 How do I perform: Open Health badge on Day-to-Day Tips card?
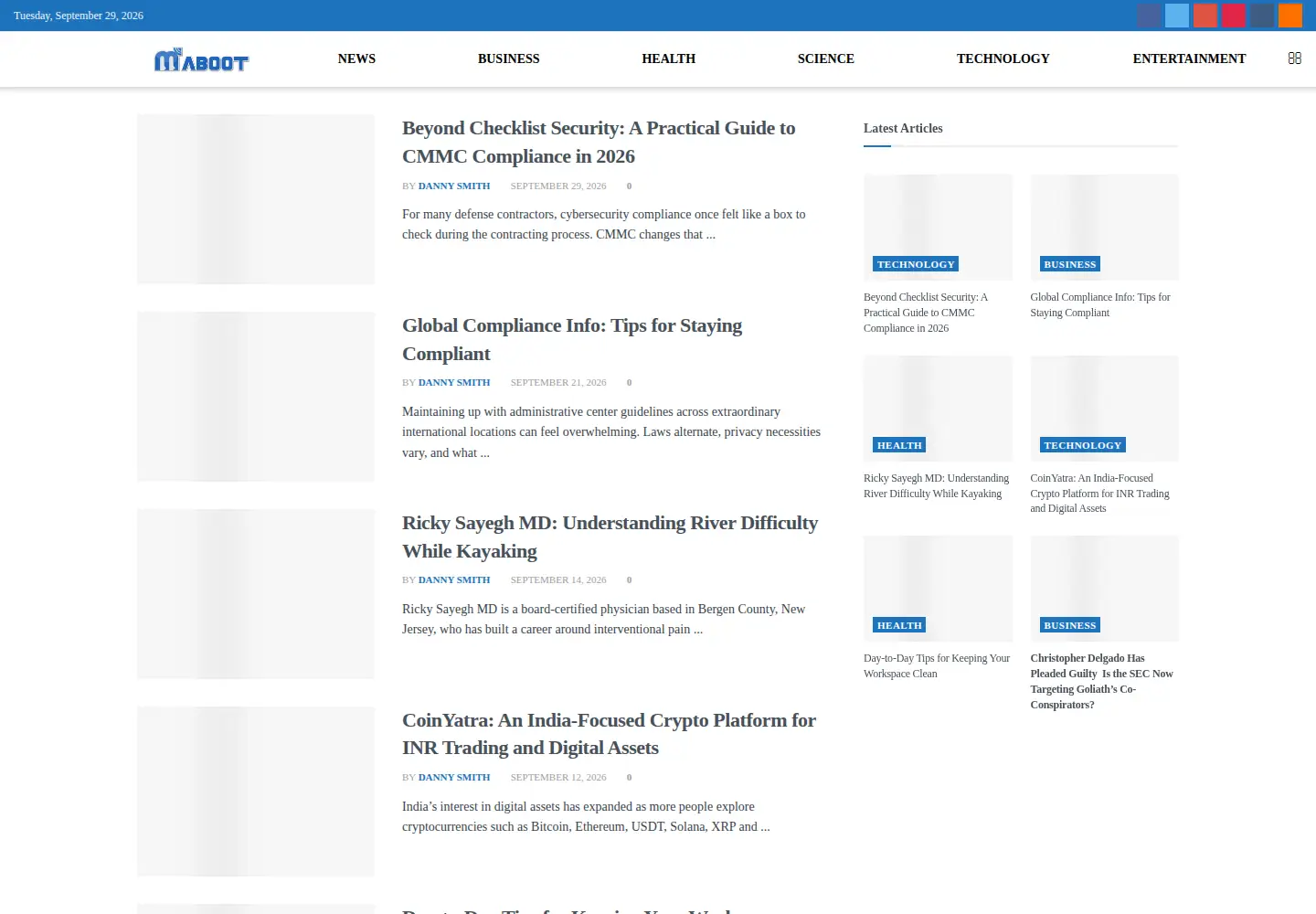point(899,625)
